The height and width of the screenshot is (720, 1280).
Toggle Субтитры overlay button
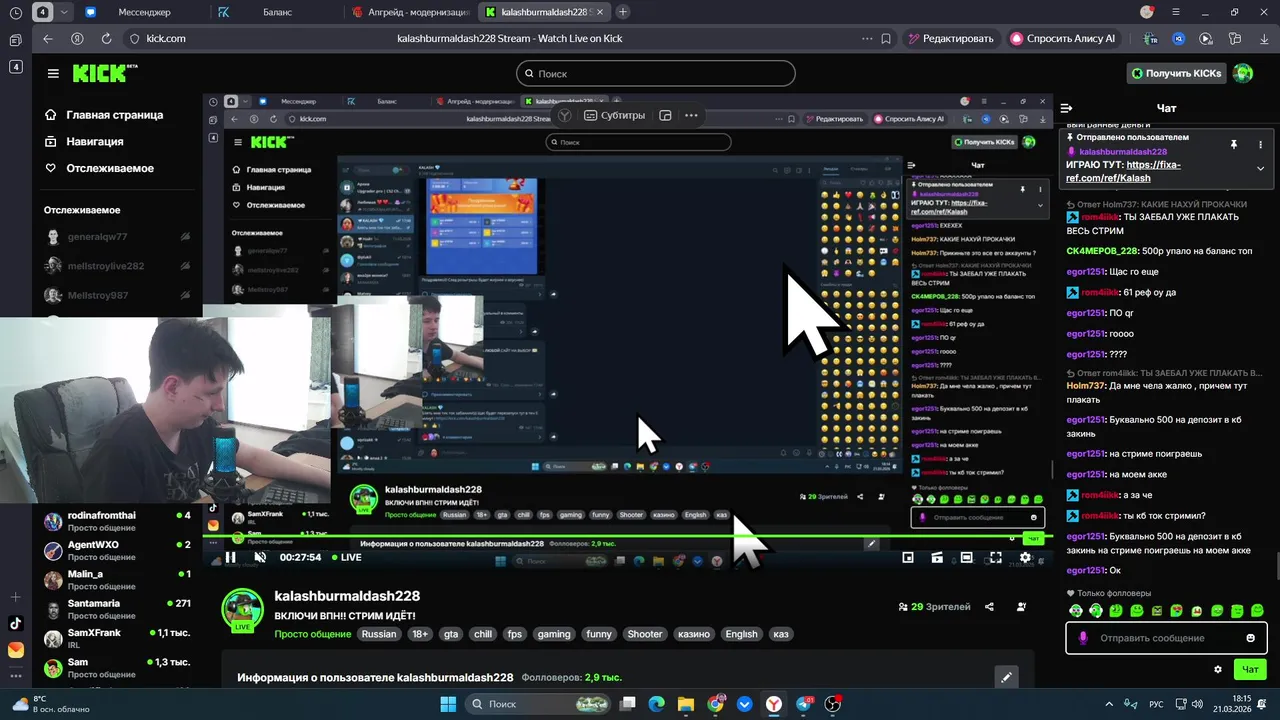tap(615, 115)
